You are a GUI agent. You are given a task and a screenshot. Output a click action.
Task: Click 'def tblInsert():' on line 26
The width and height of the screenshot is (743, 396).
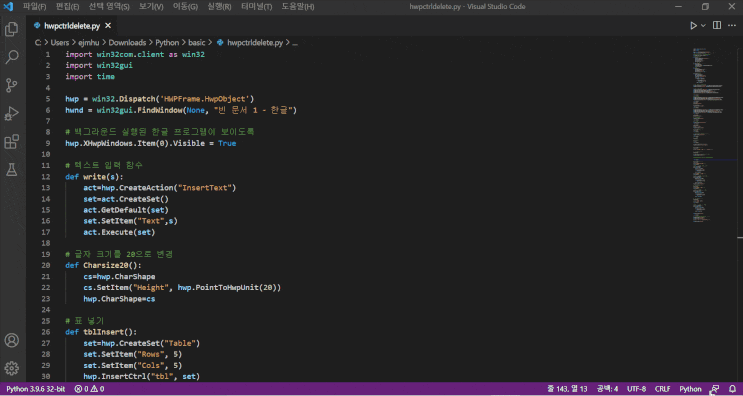[x=101, y=332]
